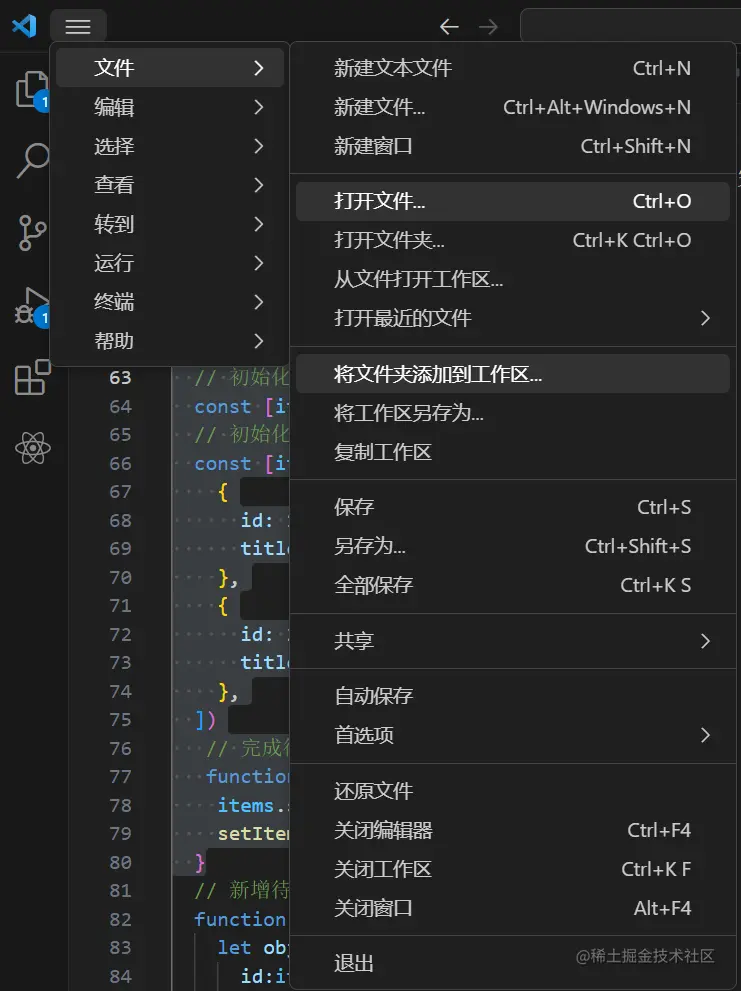
Task: Select the Run and Debug icon
Action: click(31, 305)
